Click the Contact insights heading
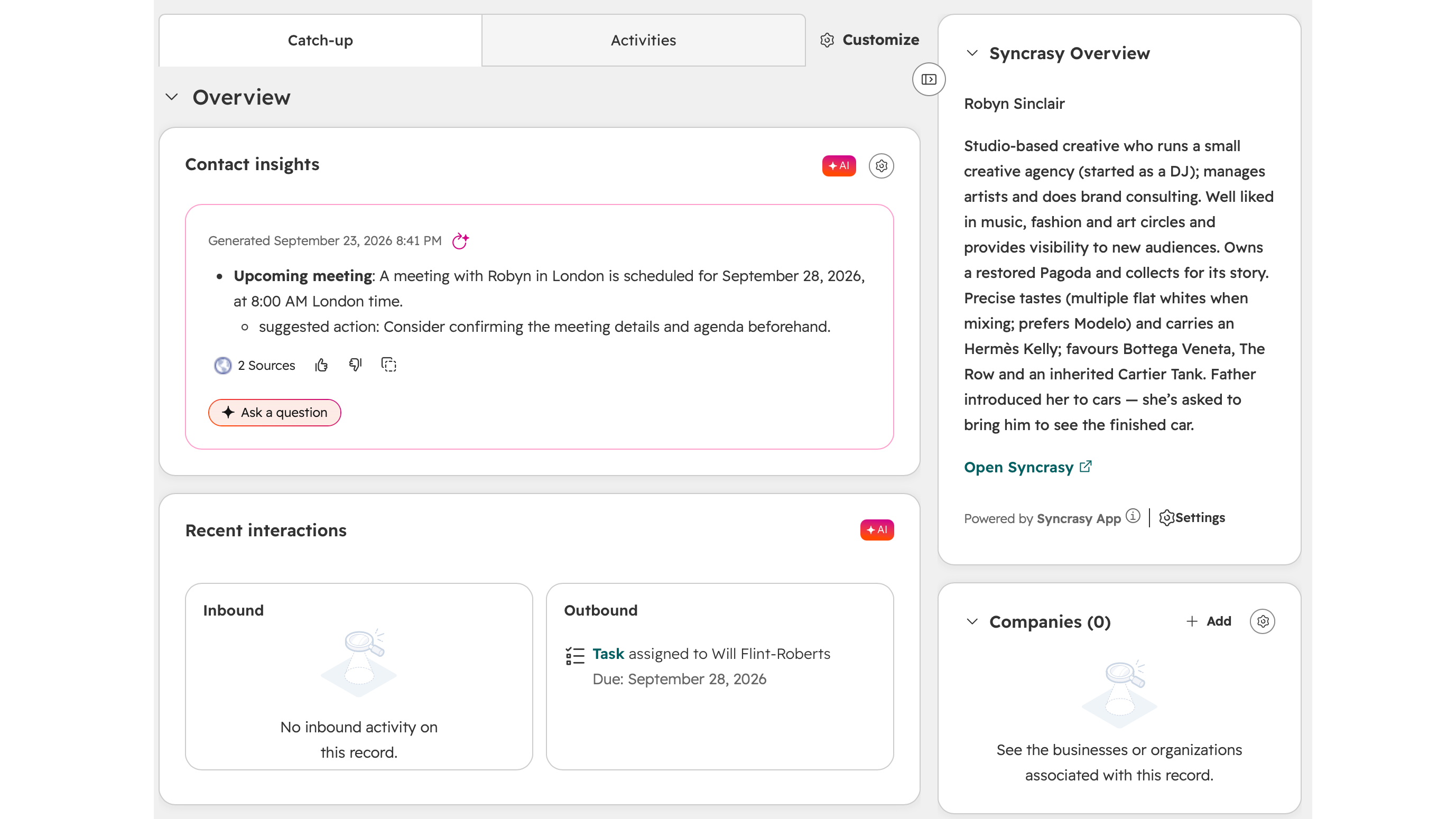The image size is (1456, 819). pos(252,164)
